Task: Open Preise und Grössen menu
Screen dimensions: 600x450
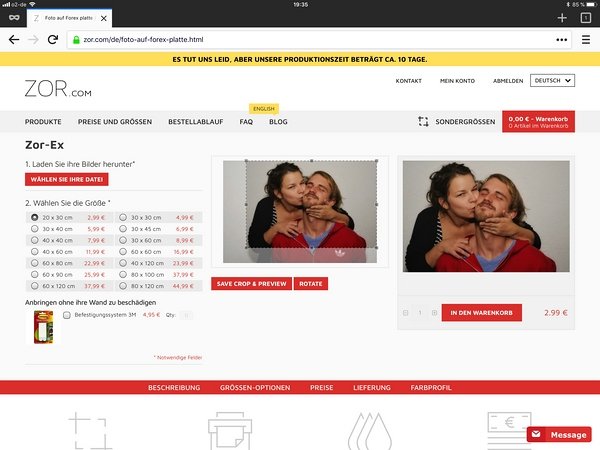Action: (115, 122)
